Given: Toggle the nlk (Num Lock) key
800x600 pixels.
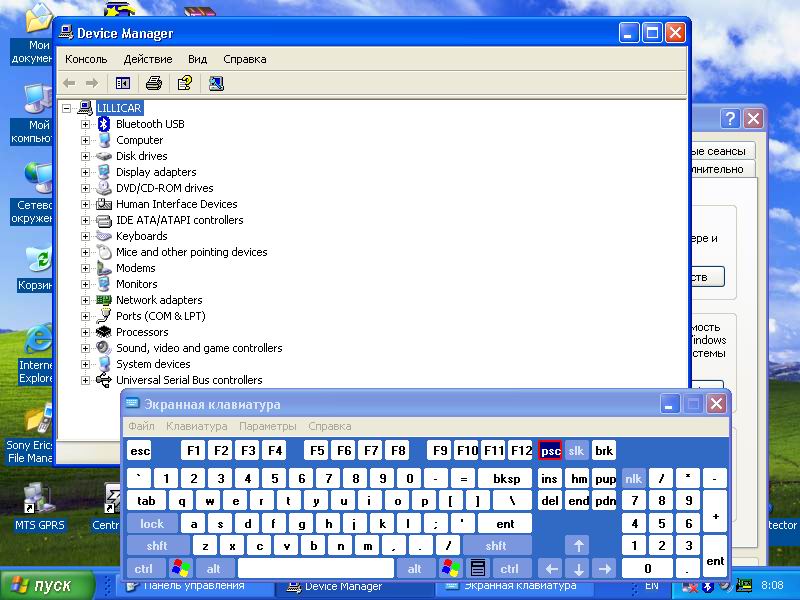Looking at the screenshot, I should coord(633,479).
